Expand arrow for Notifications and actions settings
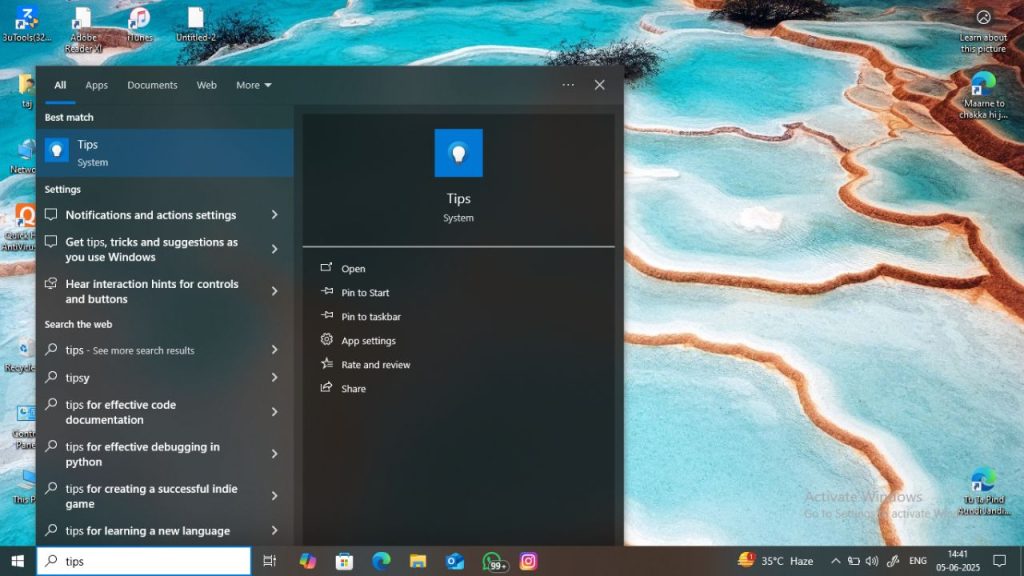 274,215
